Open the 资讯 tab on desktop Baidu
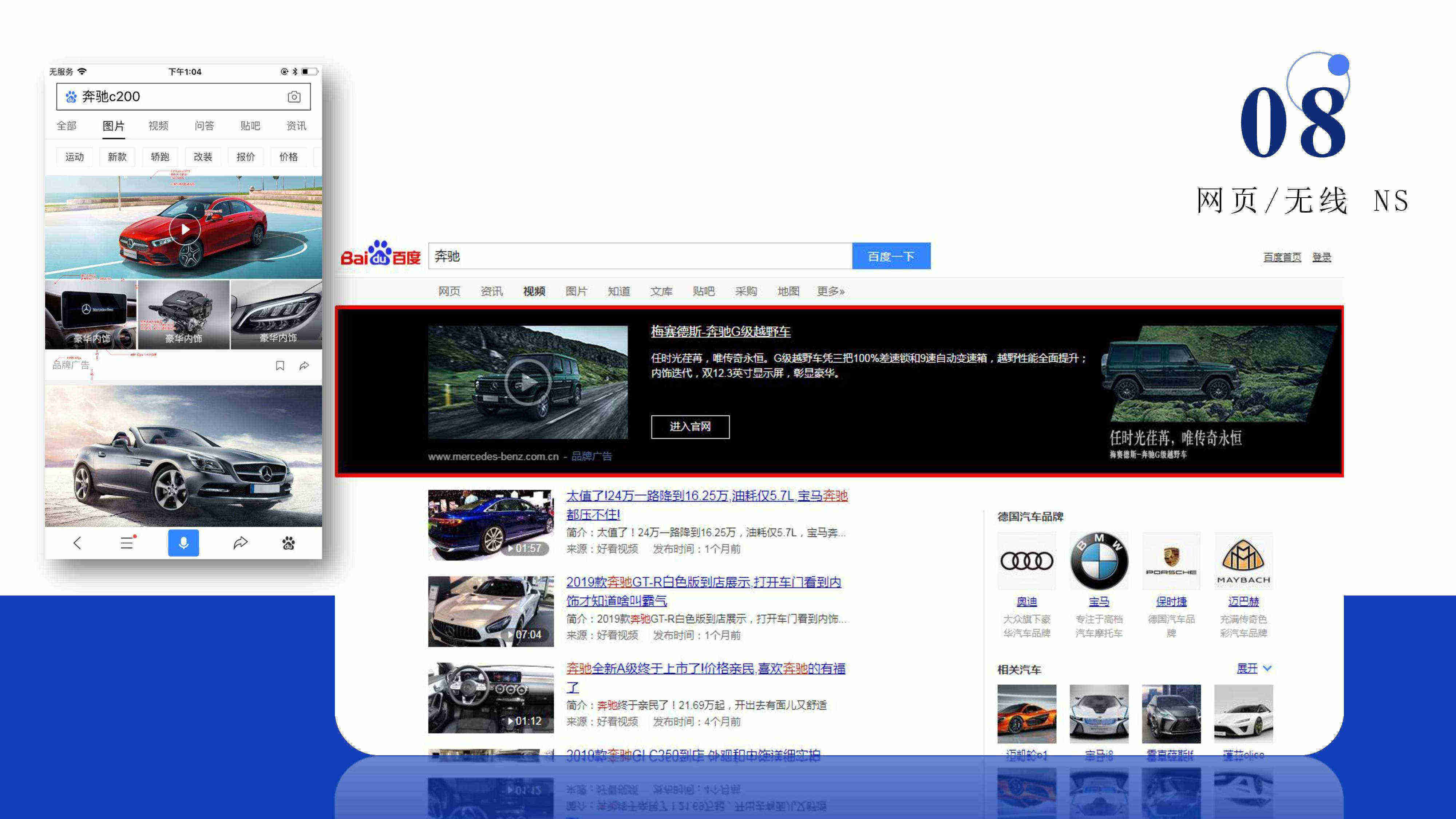The width and height of the screenshot is (1456, 819). (492, 291)
